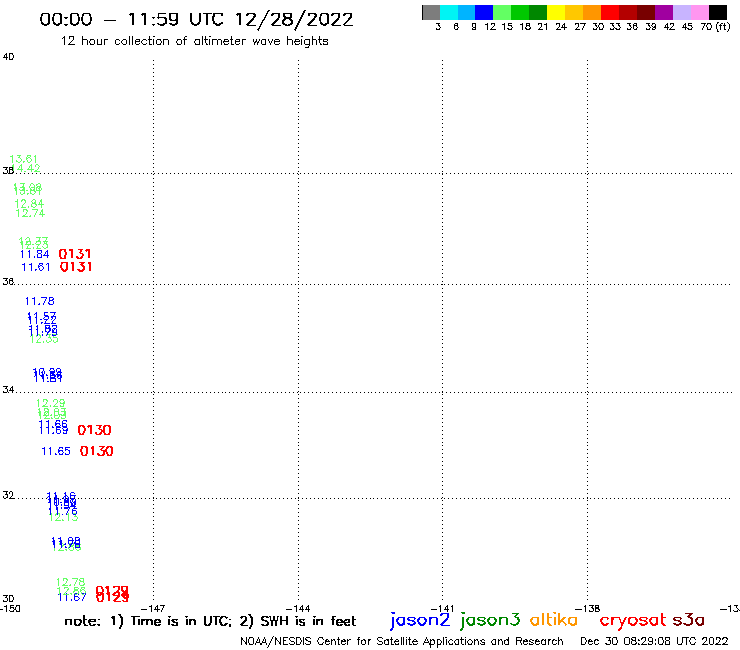
Task: Click the purple swatch in the color scale
Action: tap(664, 12)
